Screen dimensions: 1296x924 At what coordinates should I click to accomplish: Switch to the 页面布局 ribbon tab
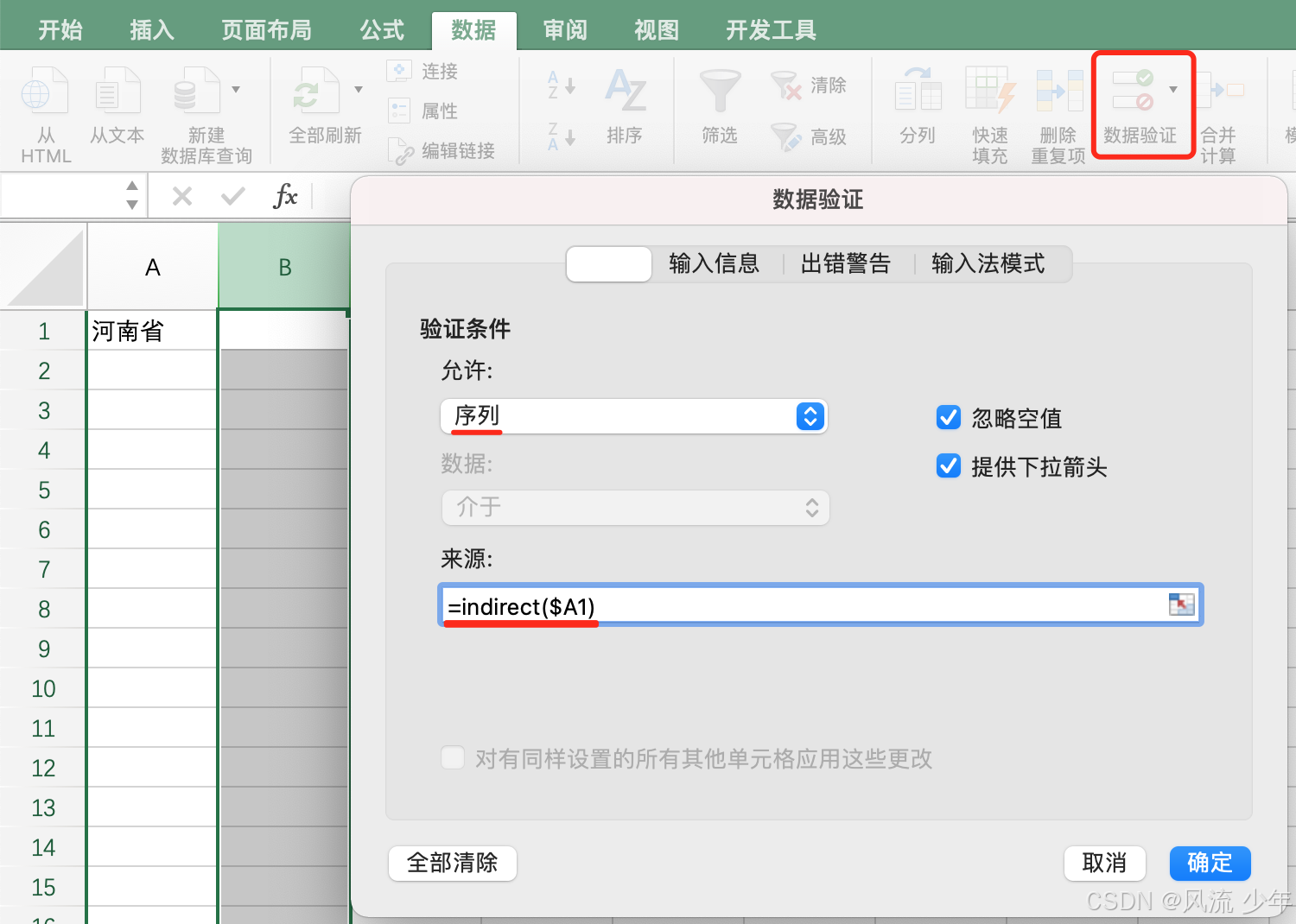click(x=267, y=30)
